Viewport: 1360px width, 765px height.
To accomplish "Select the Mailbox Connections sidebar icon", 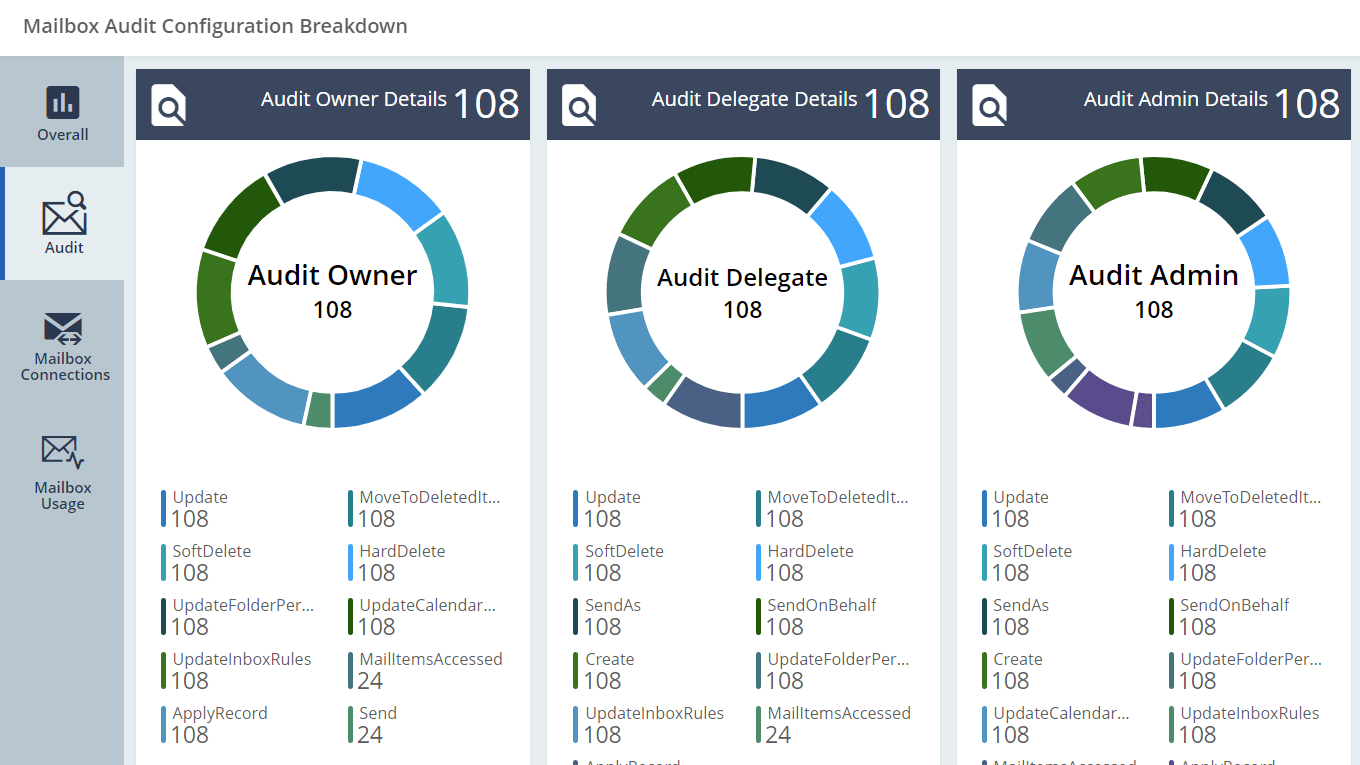I will click(62, 344).
